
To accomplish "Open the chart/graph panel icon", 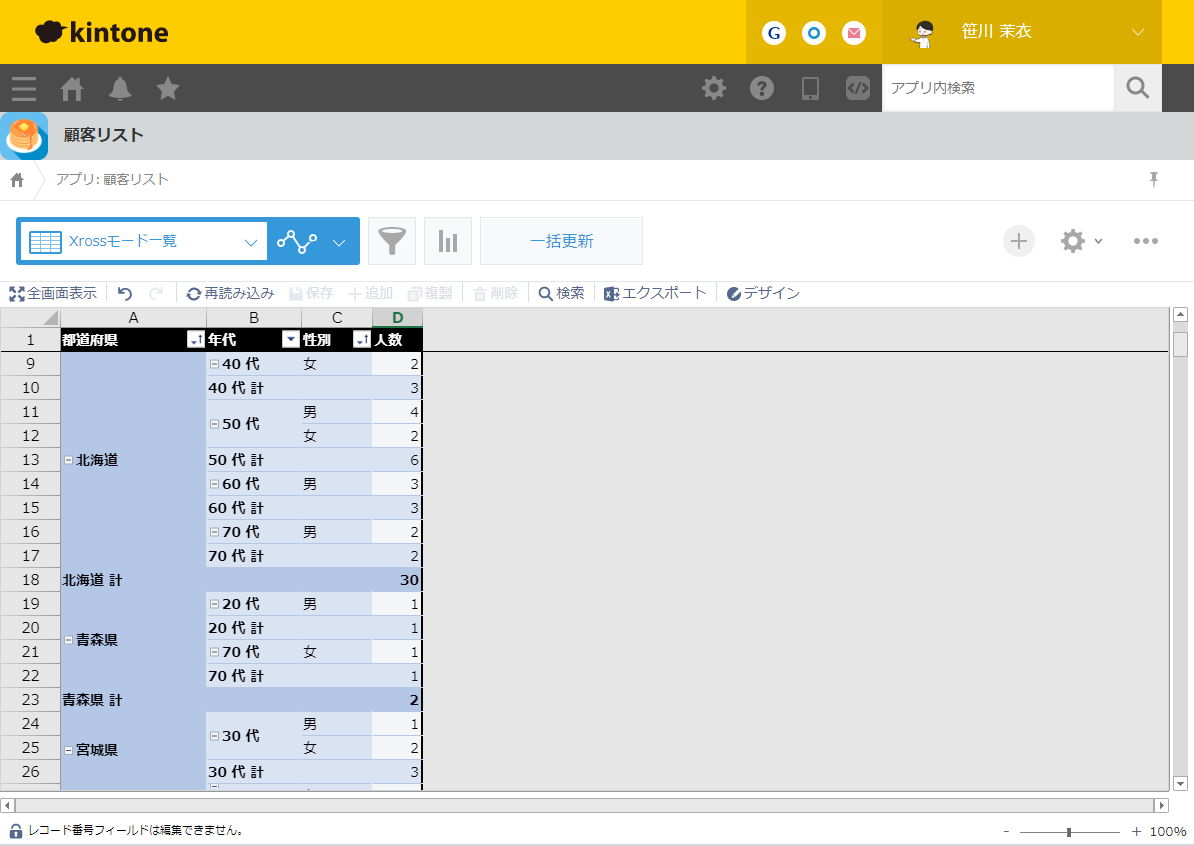I will 447,240.
